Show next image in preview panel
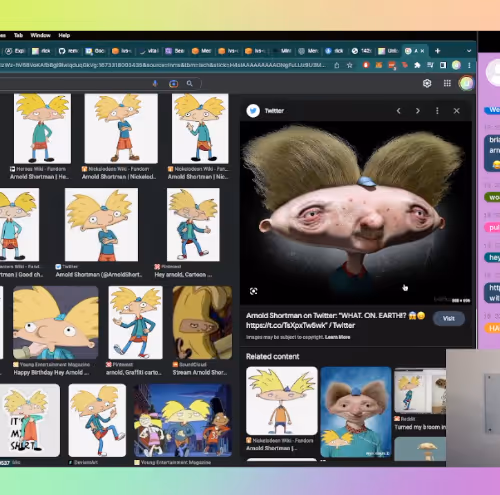Image resolution: width=500 pixels, height=495 pixels. pyautogui.click(x=418, y=111)
